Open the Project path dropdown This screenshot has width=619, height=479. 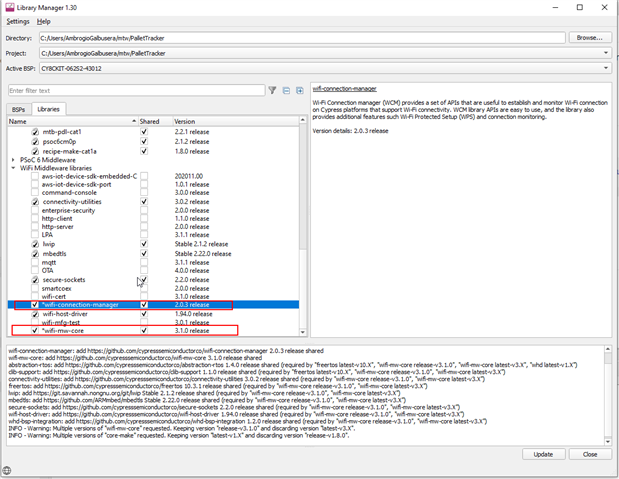606,53
